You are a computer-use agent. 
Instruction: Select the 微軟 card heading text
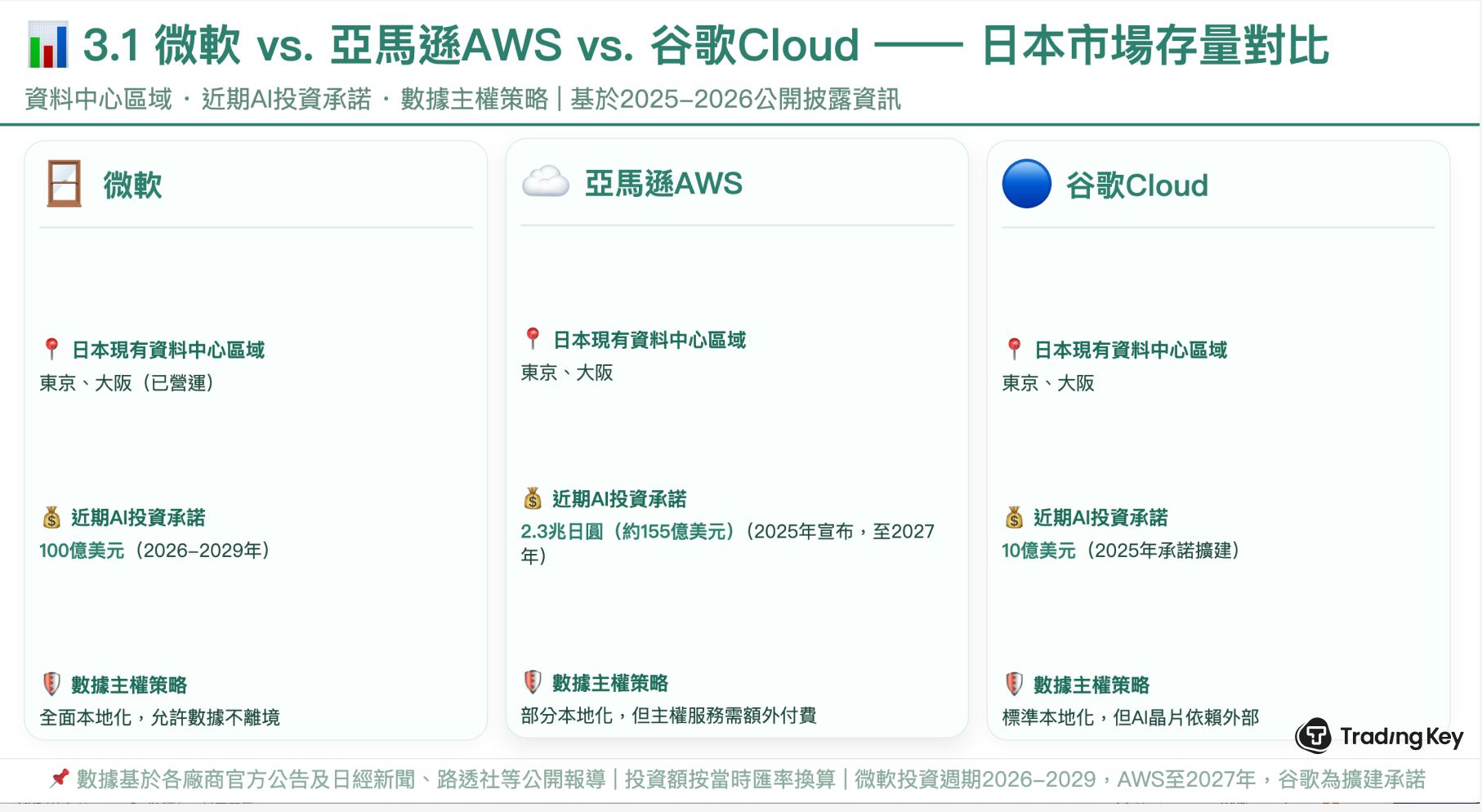click(x=132, y=185)
